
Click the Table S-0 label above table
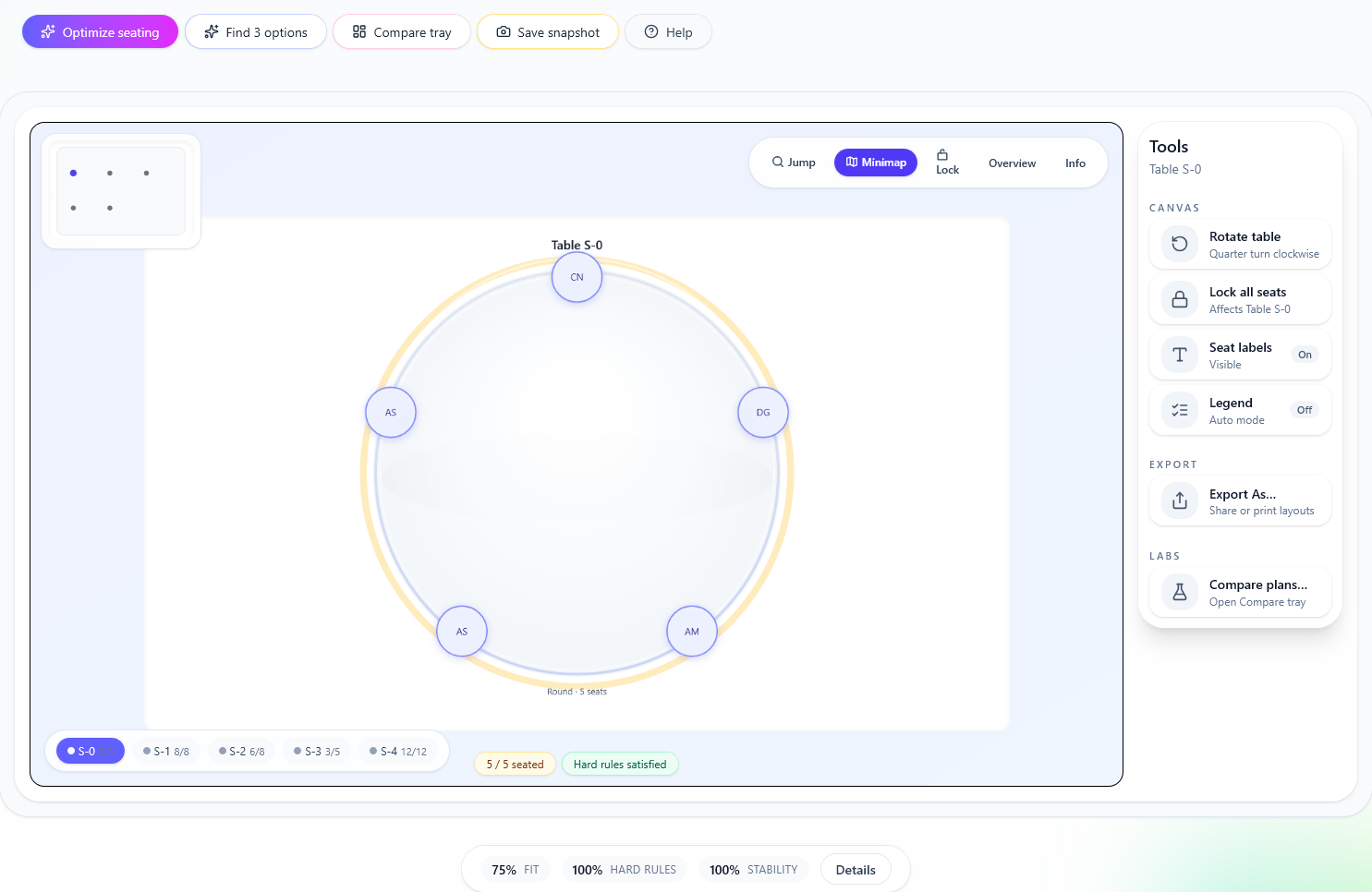(x=577, y=245)
